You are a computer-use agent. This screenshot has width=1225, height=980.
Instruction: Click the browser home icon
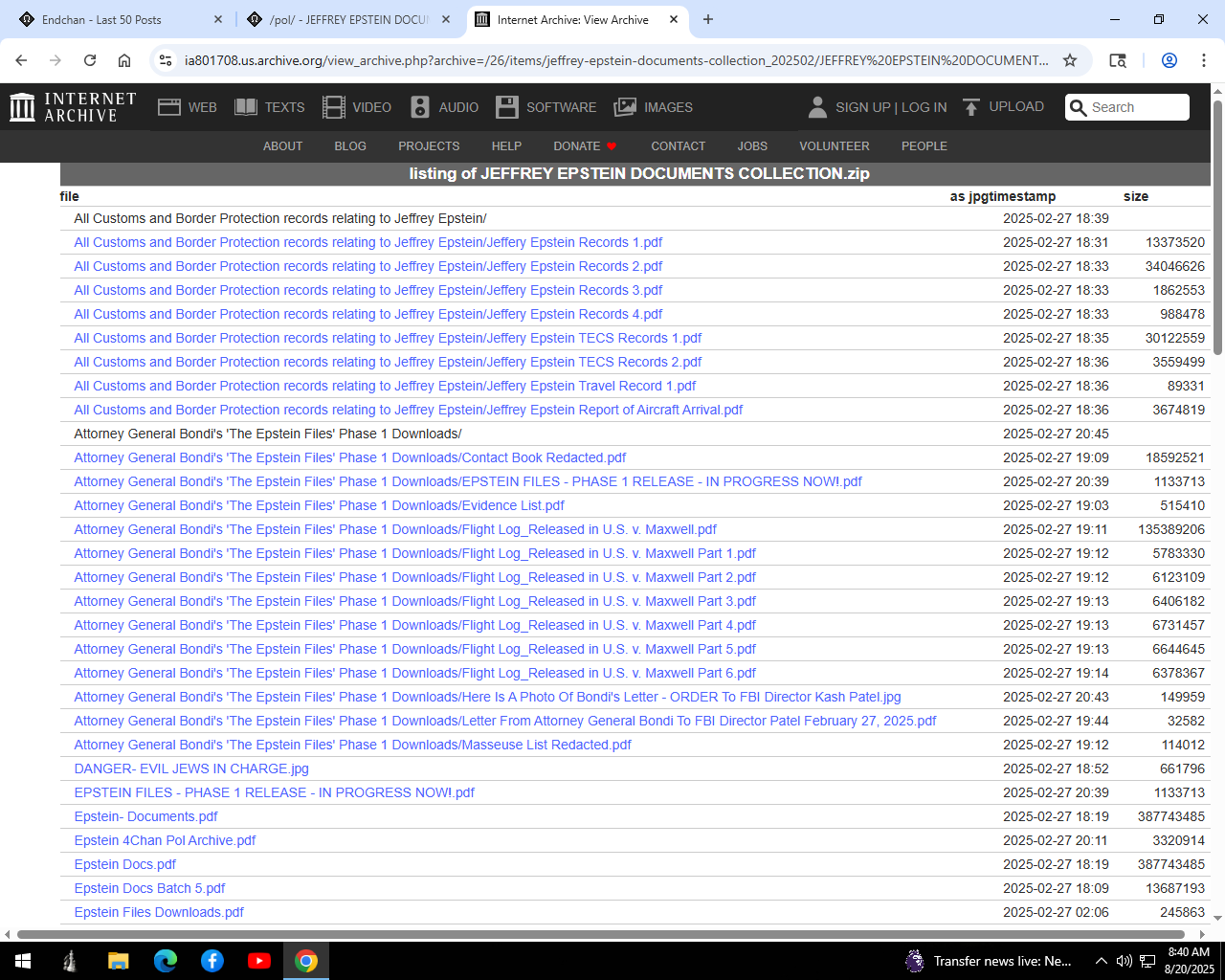tap(124, 60)
